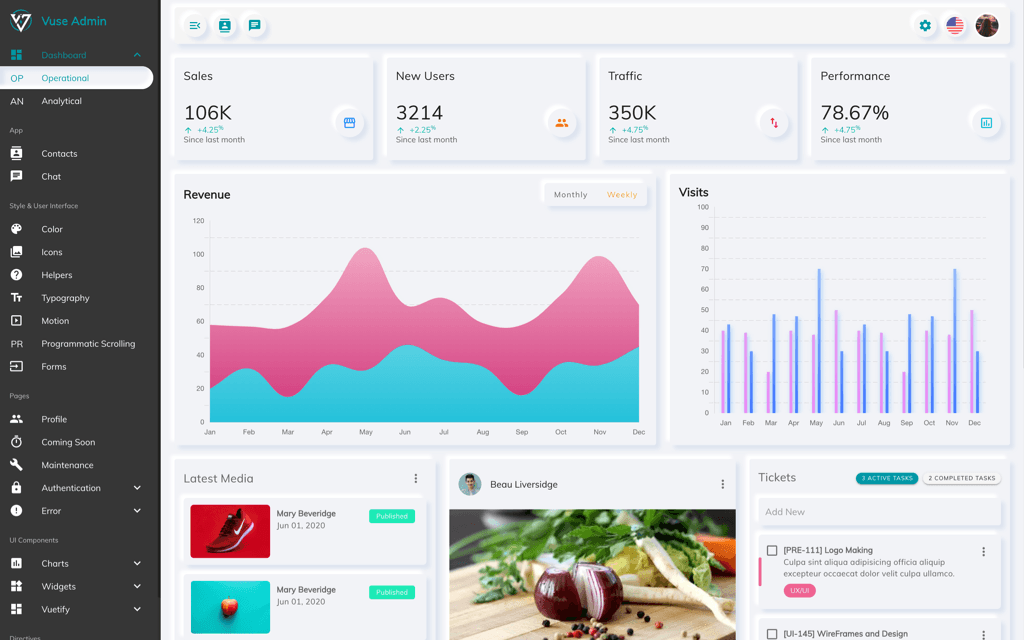This screenshot has width=1024, height=640.
Task: Click the Sales card store icon
Action: tap(349, 122)
